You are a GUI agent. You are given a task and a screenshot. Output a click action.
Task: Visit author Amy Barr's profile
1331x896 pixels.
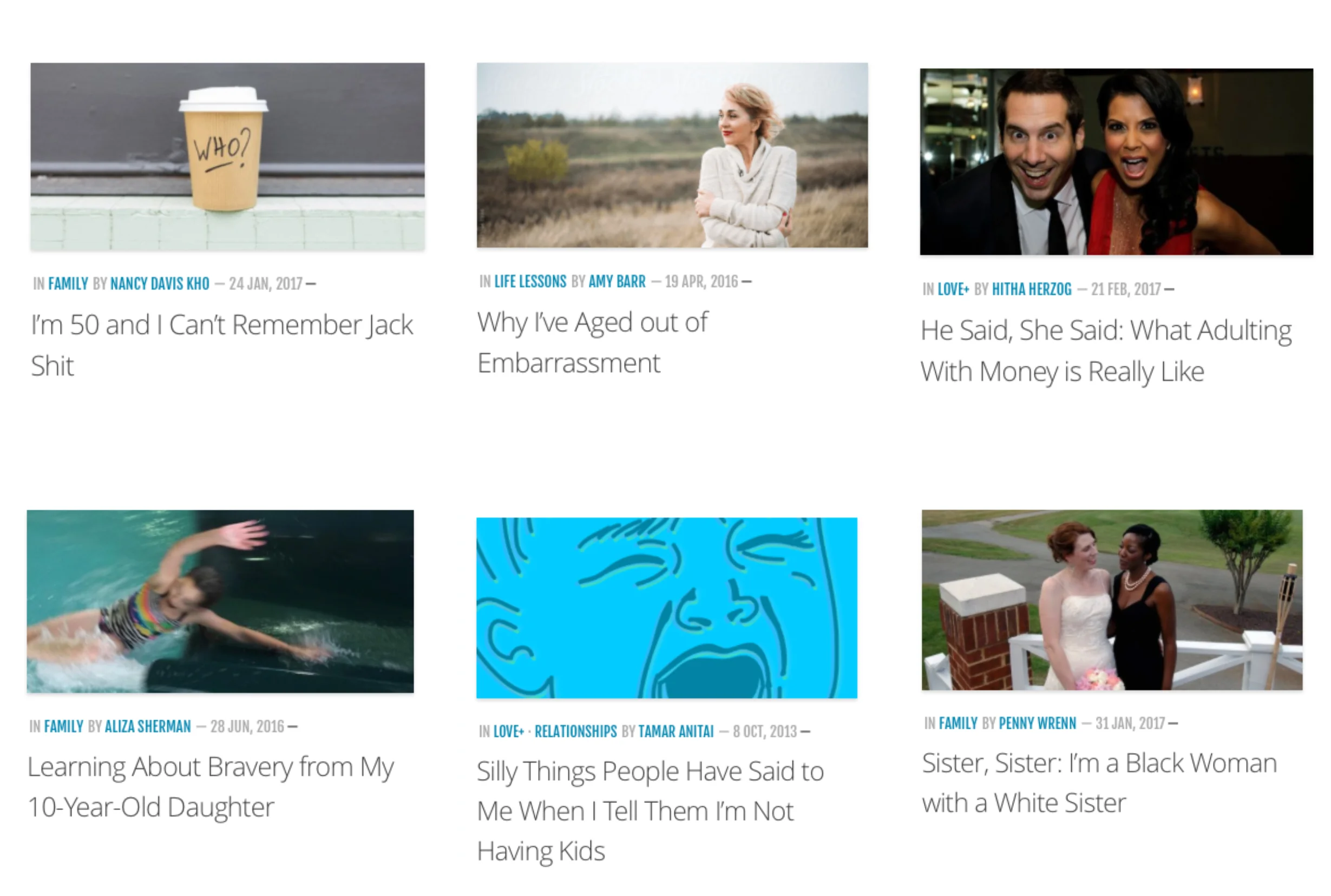point(617,281)
